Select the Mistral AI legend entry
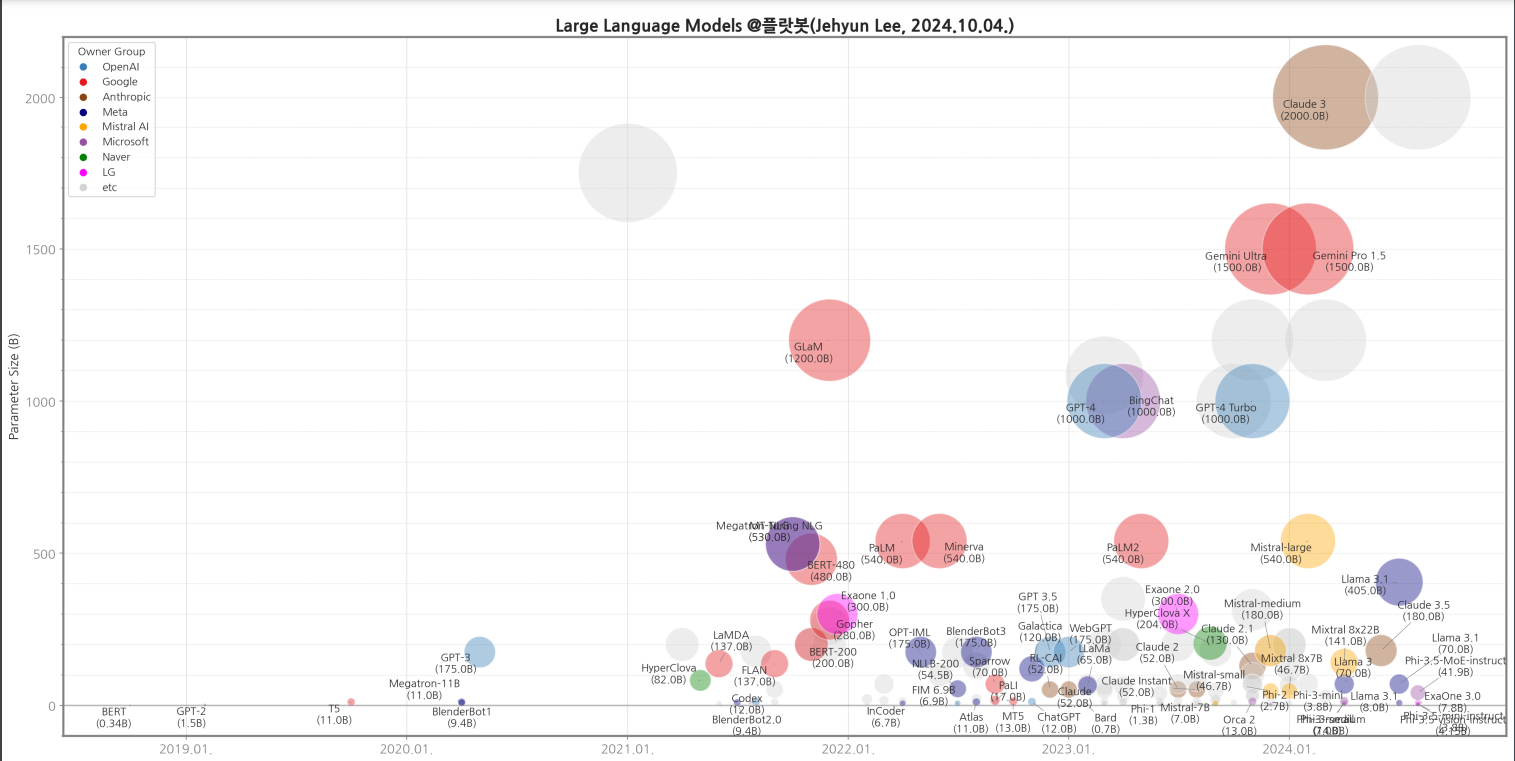The image size is (1515, 761). [x=113, y=127]
